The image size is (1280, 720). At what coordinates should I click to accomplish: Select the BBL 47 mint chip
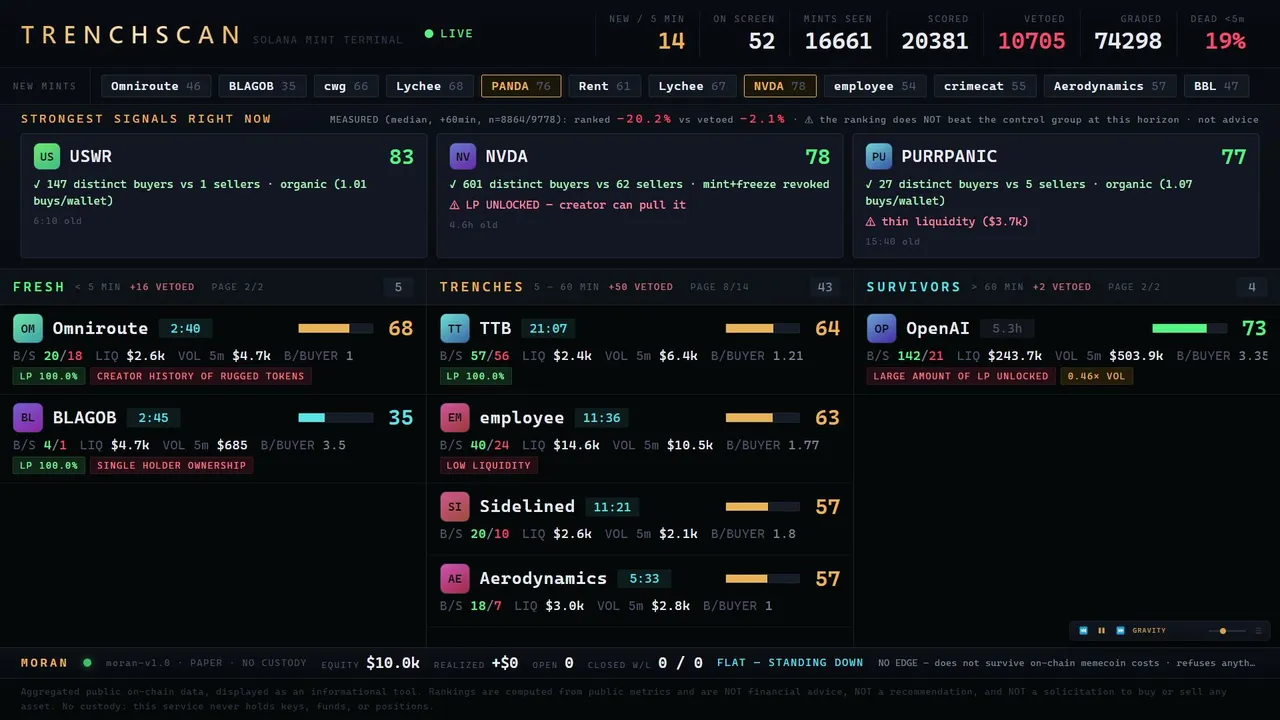click(1216, 86)
